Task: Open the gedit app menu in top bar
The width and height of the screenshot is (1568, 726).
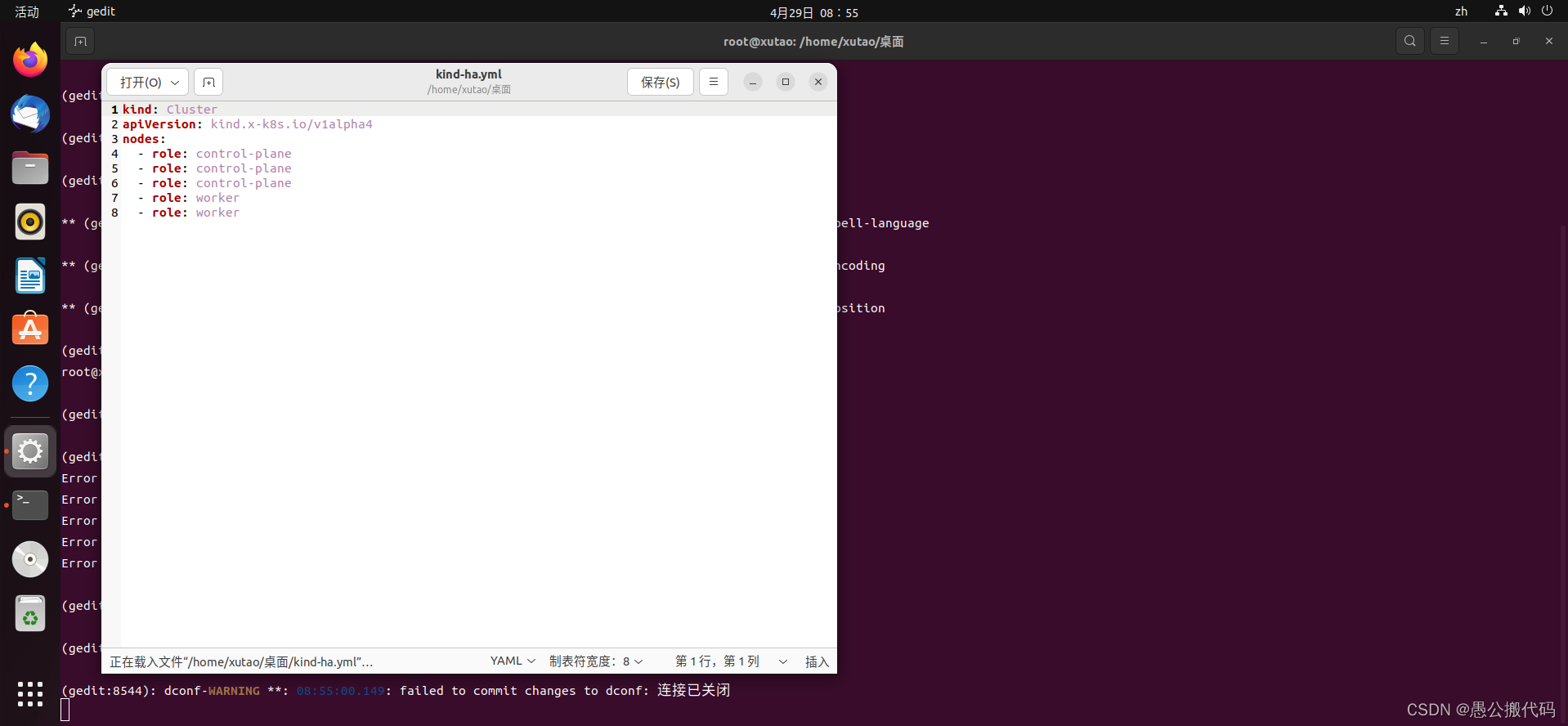Action: (x=92, y=11)
